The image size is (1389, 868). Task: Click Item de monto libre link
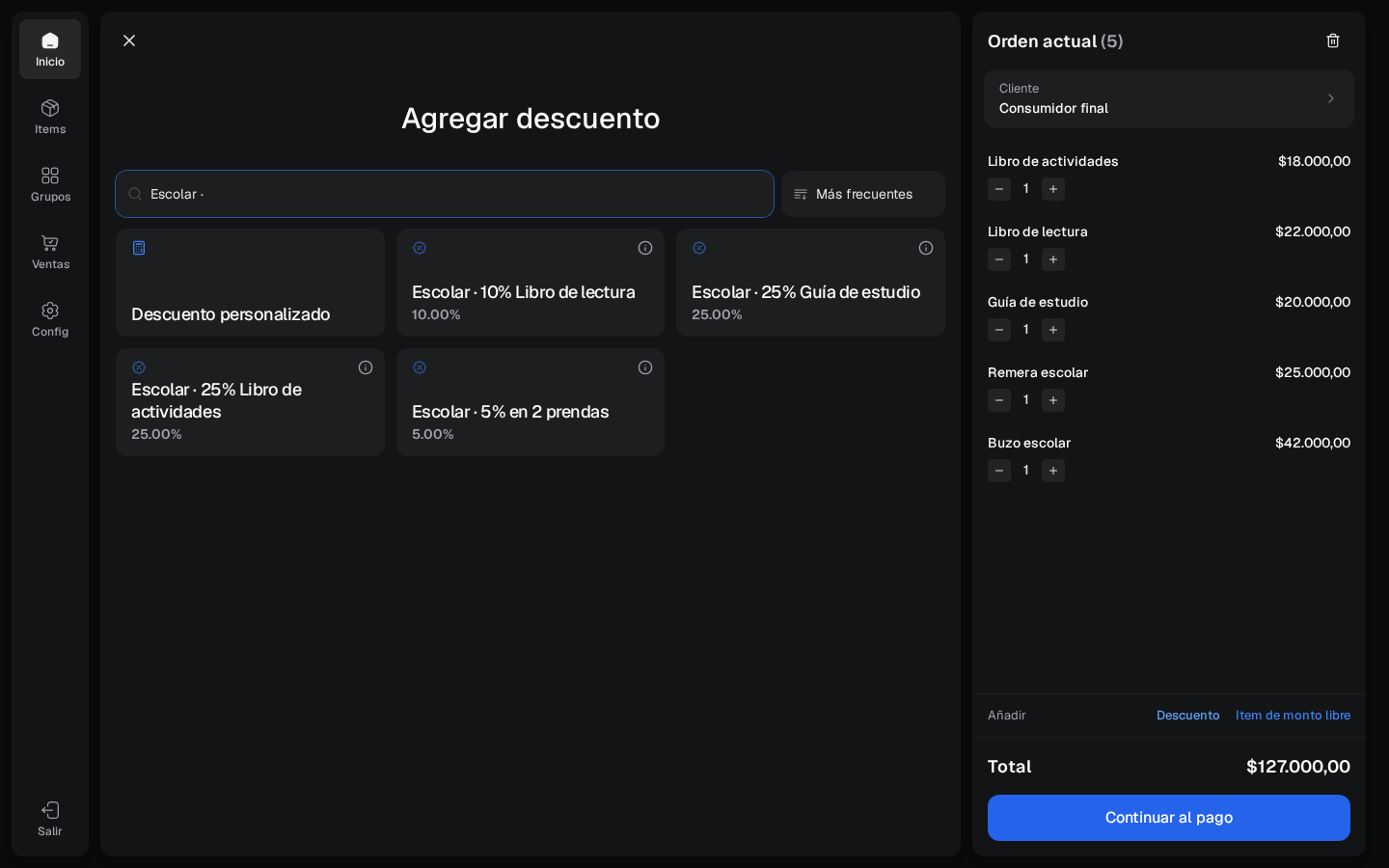coord(1293,716)
